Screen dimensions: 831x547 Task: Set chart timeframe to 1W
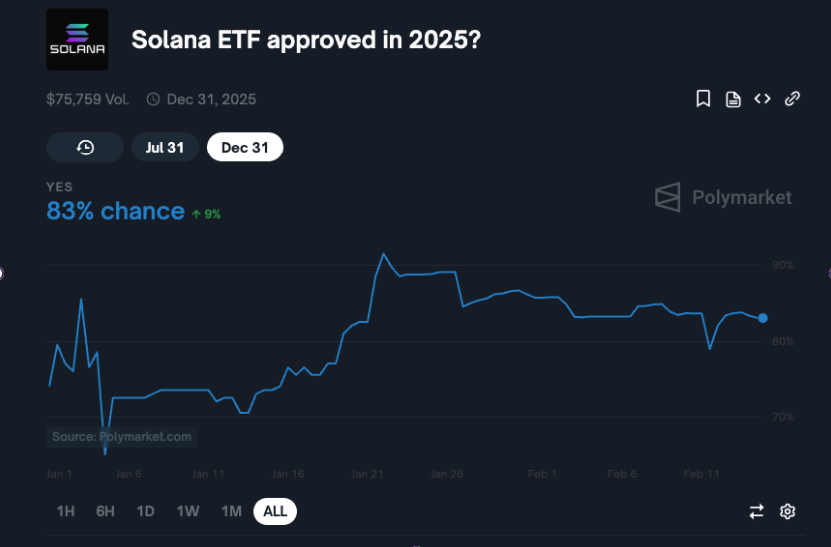[x=187, y=511]
